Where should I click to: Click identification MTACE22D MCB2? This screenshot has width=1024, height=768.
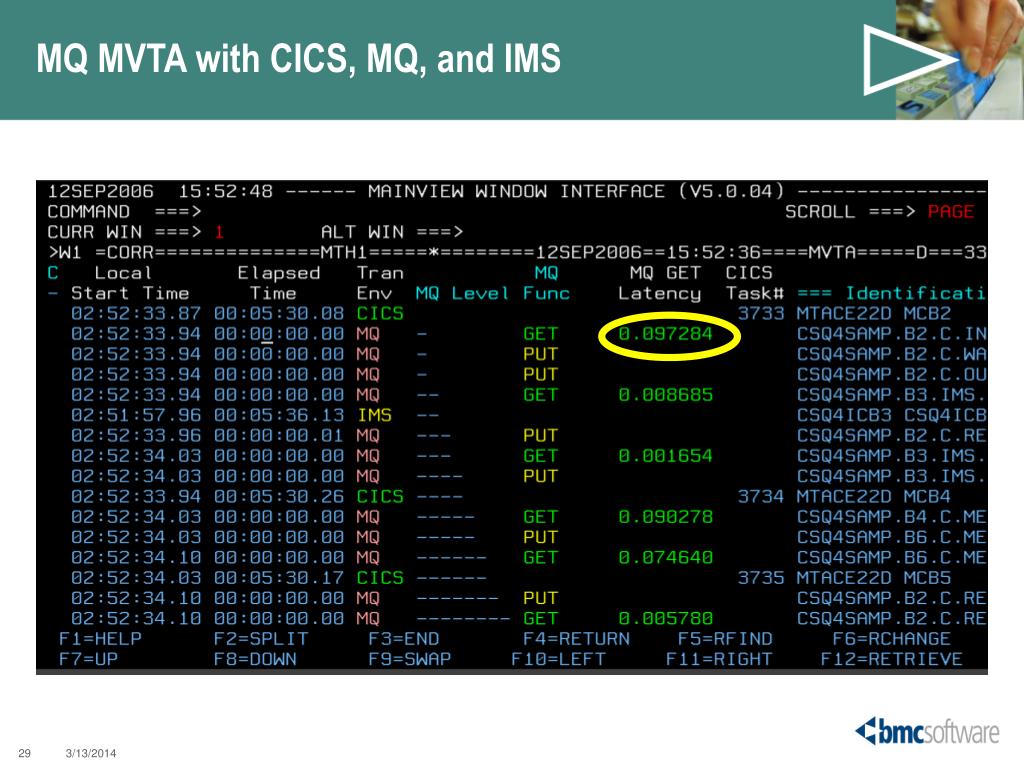pos(874,313)
